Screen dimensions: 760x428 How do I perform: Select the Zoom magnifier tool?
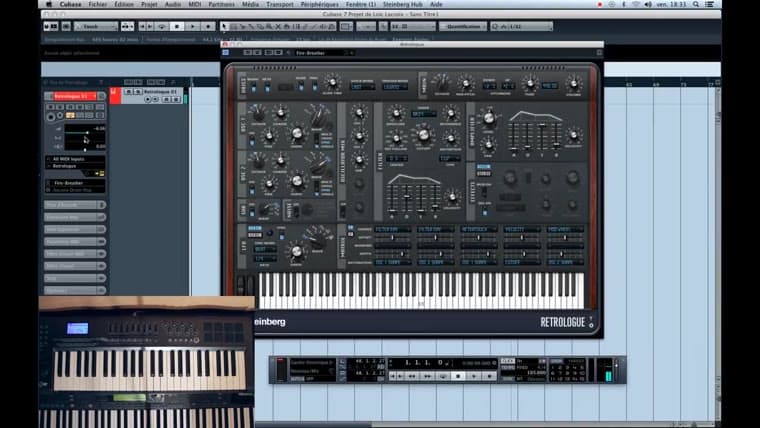(x=269, y=26)
